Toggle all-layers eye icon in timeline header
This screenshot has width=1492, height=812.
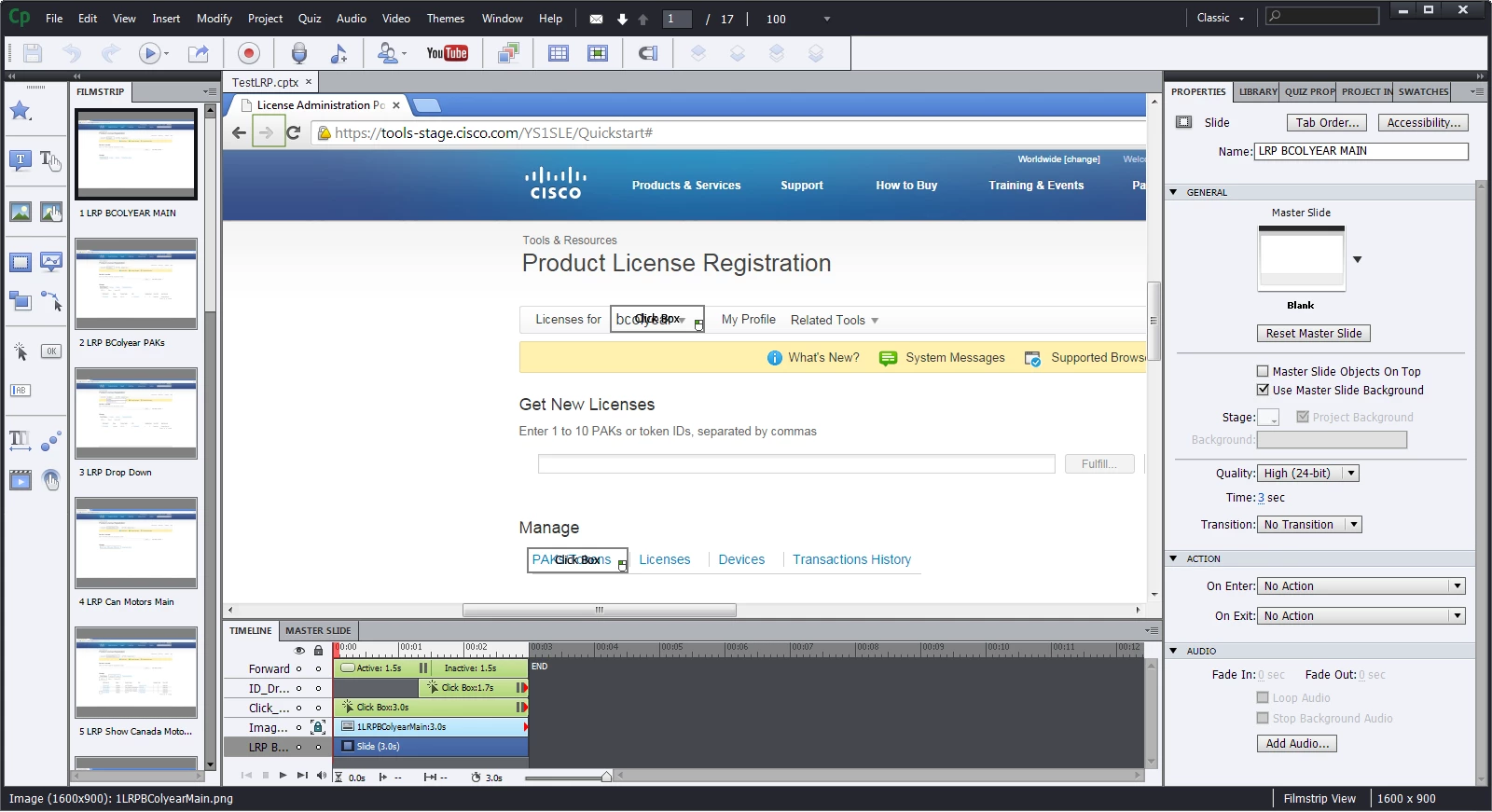coord(299,650)
